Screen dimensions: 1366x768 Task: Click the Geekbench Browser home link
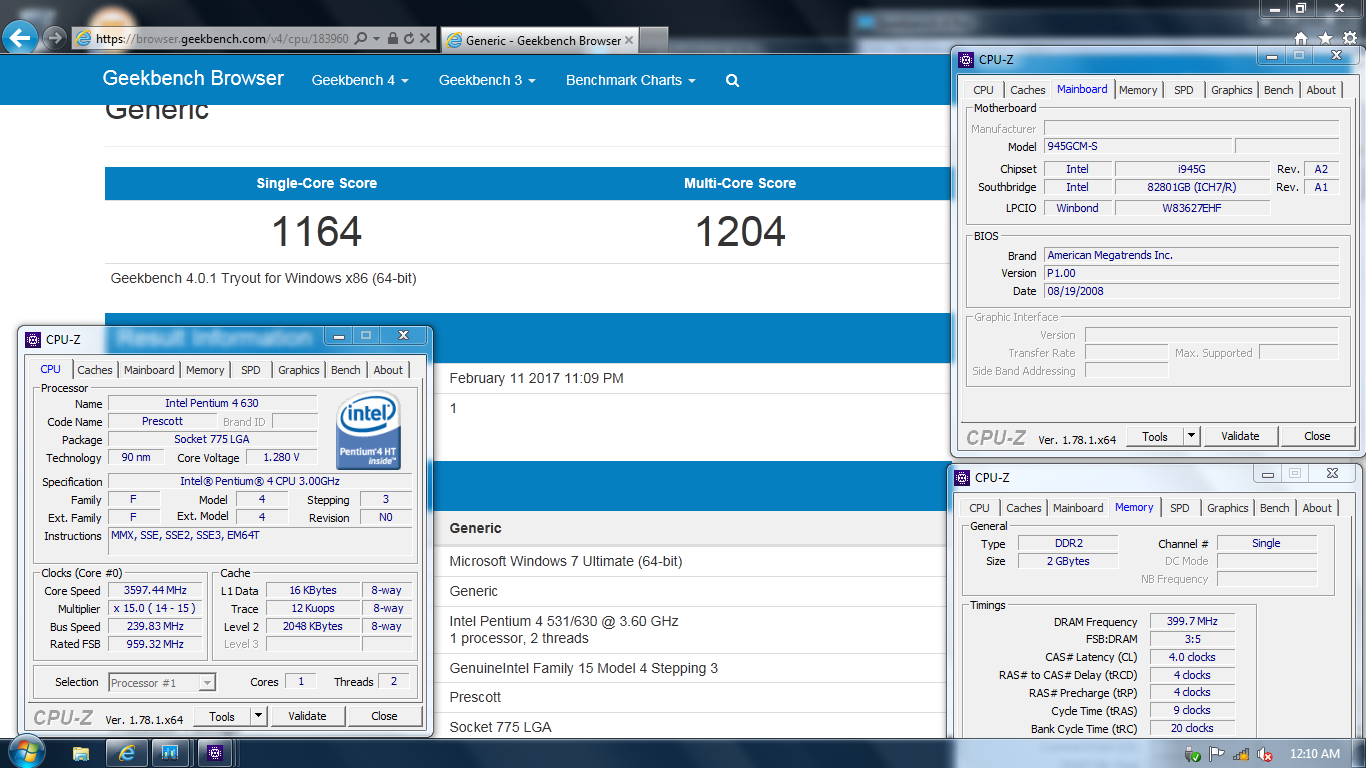click(193, 78)
